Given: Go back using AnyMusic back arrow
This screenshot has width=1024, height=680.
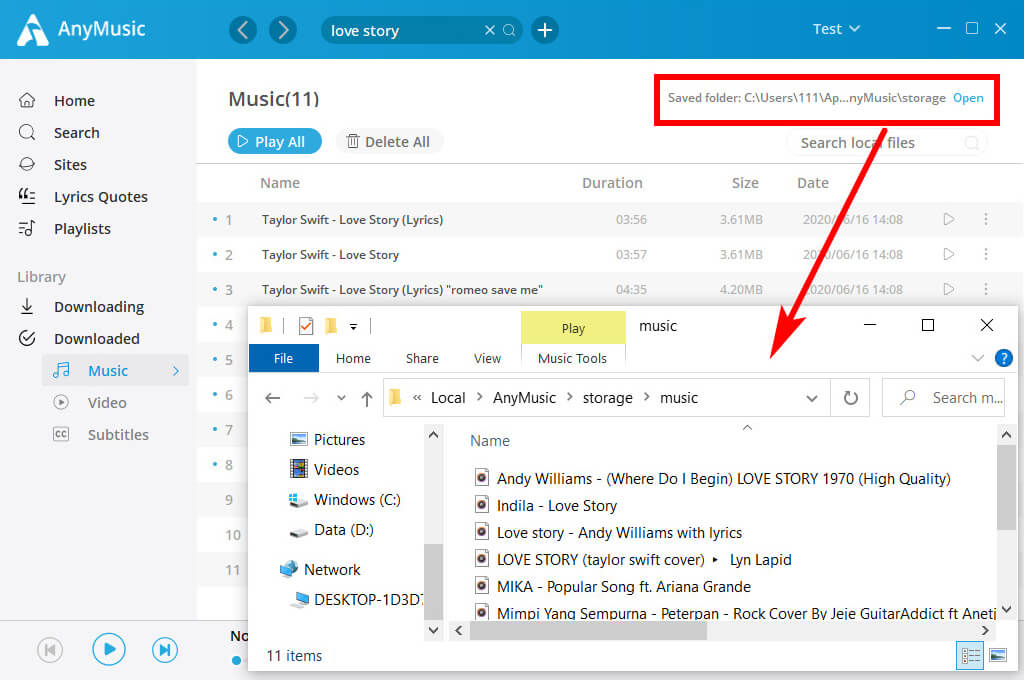Looking at the screenshot, I should pyautogui.click(x=243, y=30).
